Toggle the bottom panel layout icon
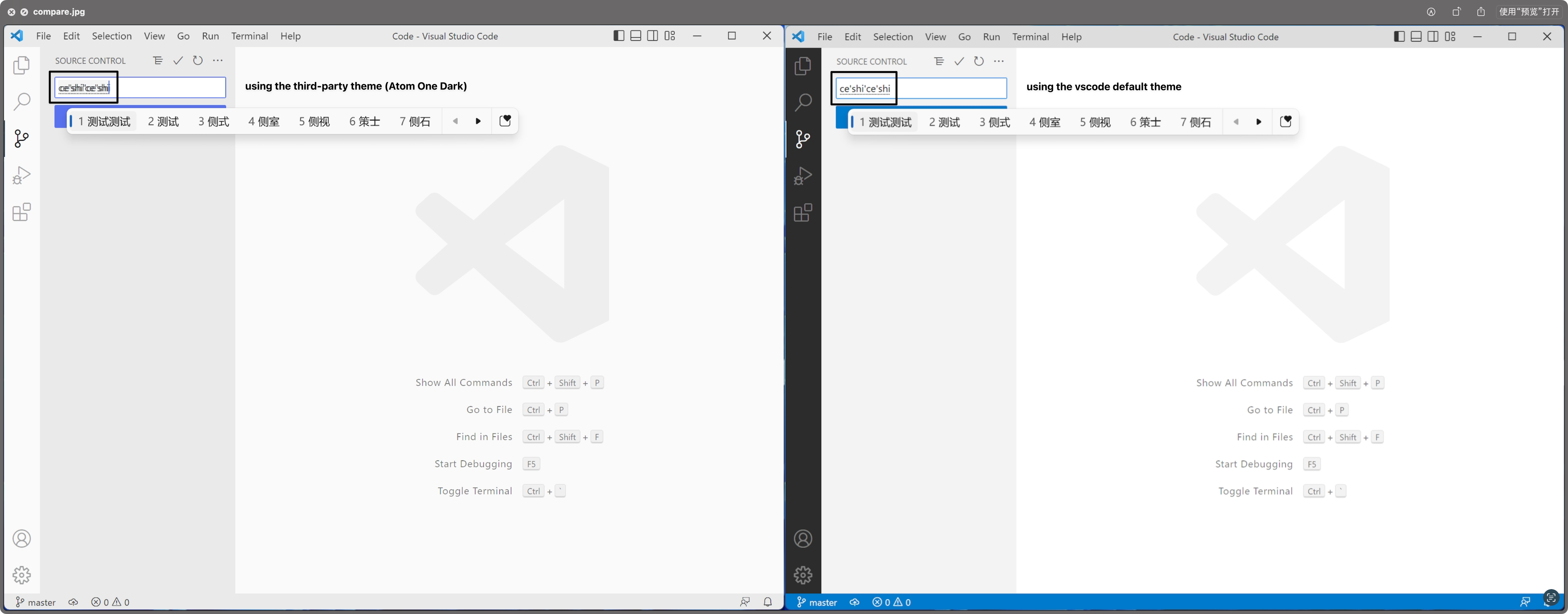1568x614 pixels. pos(635,36)
